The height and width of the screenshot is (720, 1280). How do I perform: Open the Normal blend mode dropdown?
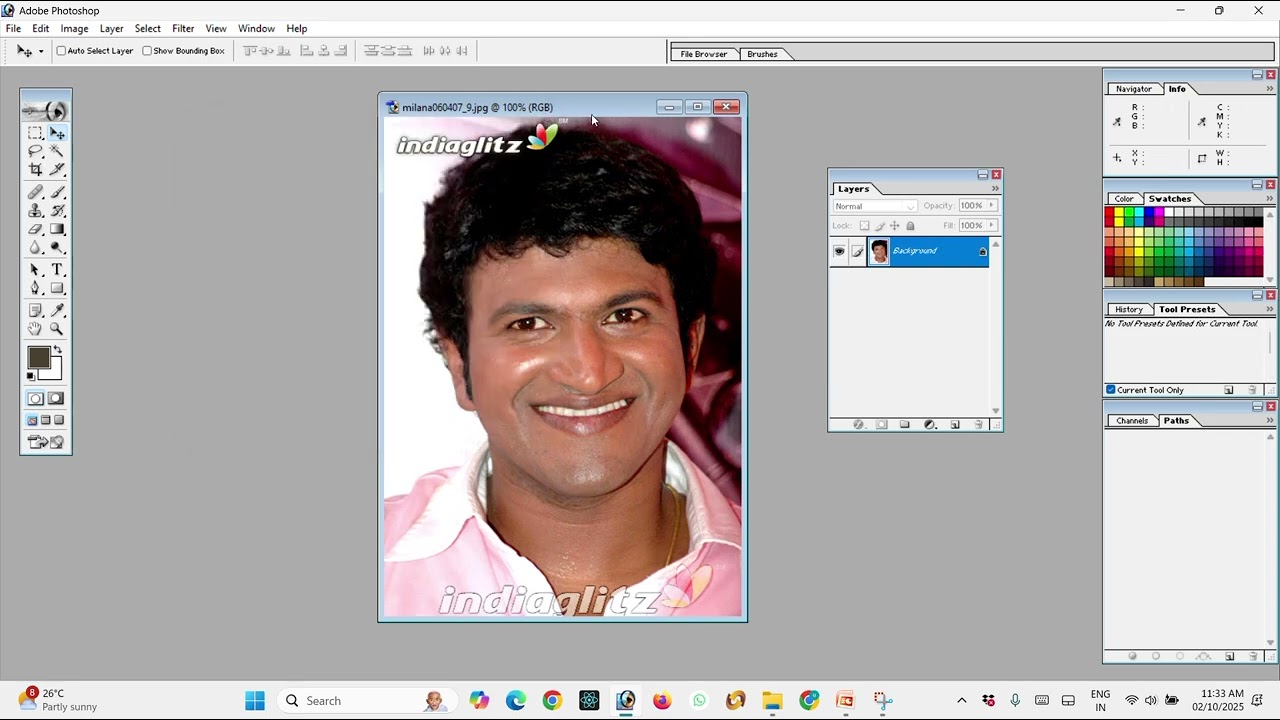tap(874, 206)
